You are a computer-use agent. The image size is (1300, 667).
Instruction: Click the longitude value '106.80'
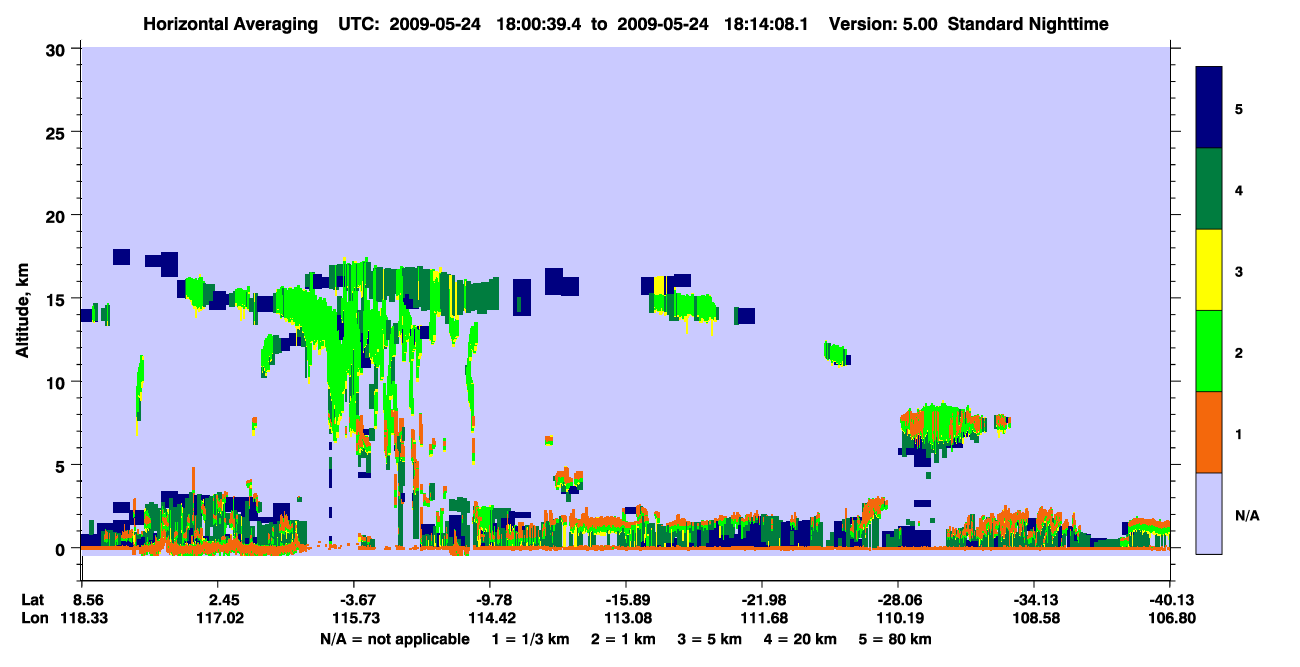(x=1170, y=618)
